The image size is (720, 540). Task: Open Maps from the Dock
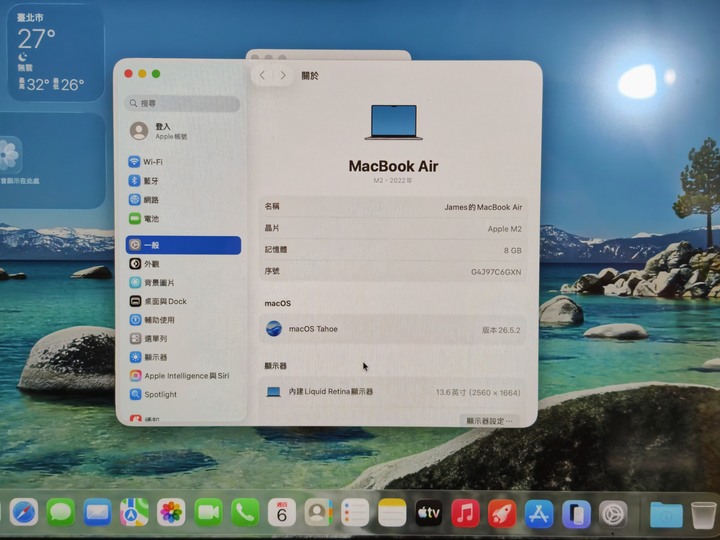(x=134, y=512)
